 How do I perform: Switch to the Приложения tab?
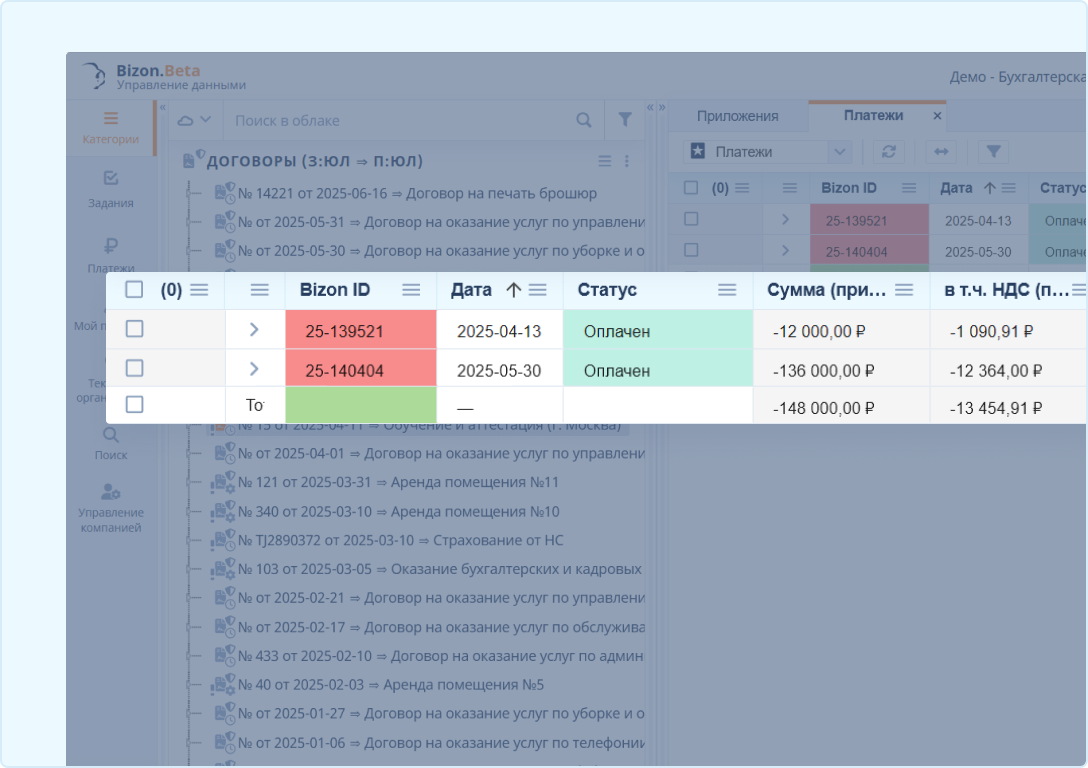click(737, 116)
